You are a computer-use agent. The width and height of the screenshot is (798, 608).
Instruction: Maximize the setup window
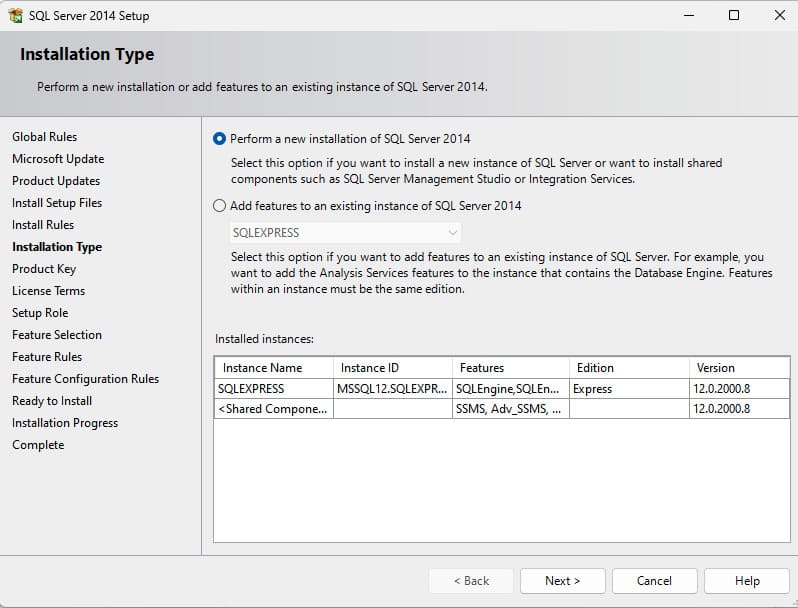pyautogui.click(x=734, y=16)
